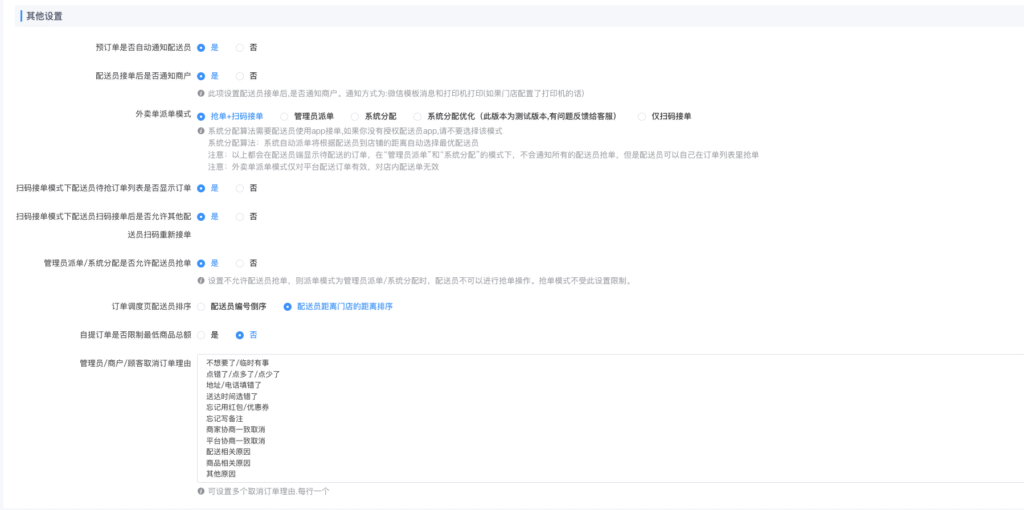Screen dimensions: 1024x510
Task: Click the 外卖单派单模式 field label
Action: [163, 114]
